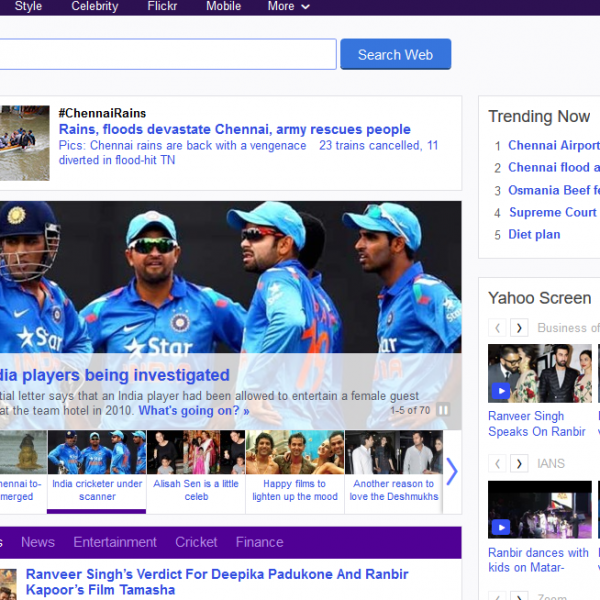Open Flickr from the top navigation
Image resolution: width=600 pixels, height=600 pixels.
click(162, 6)
